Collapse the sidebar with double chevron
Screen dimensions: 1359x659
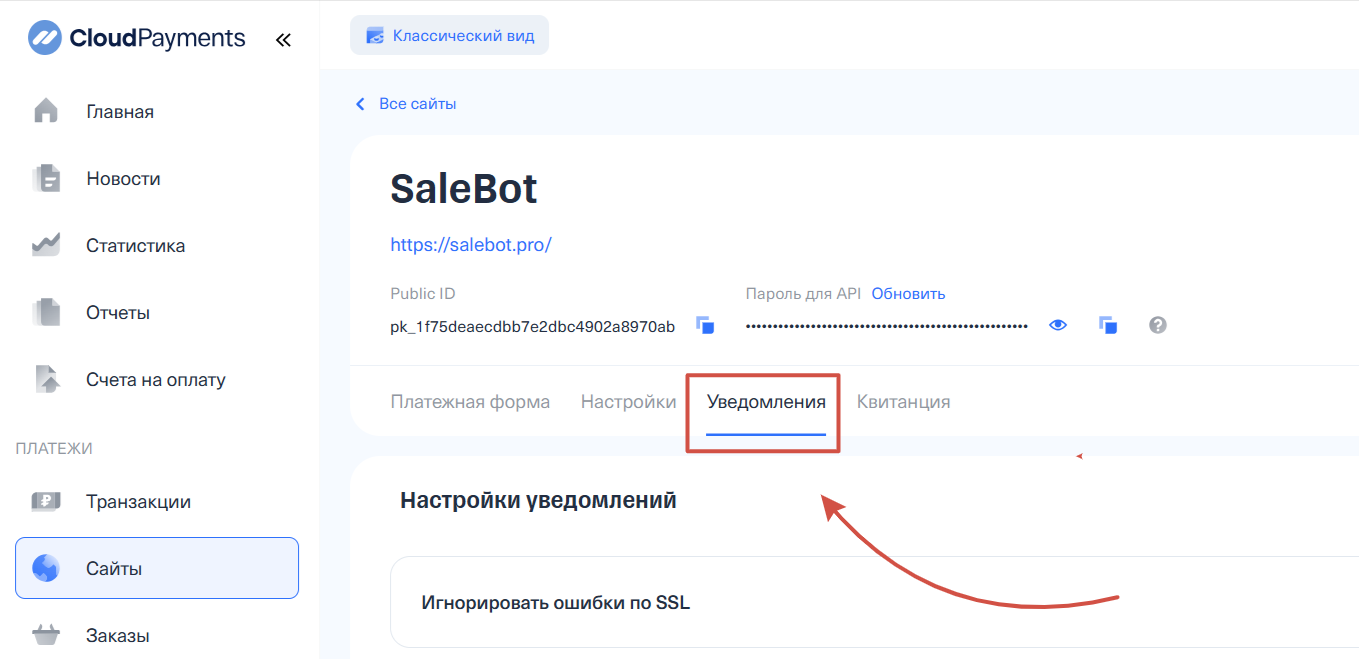tap(283, 40)
